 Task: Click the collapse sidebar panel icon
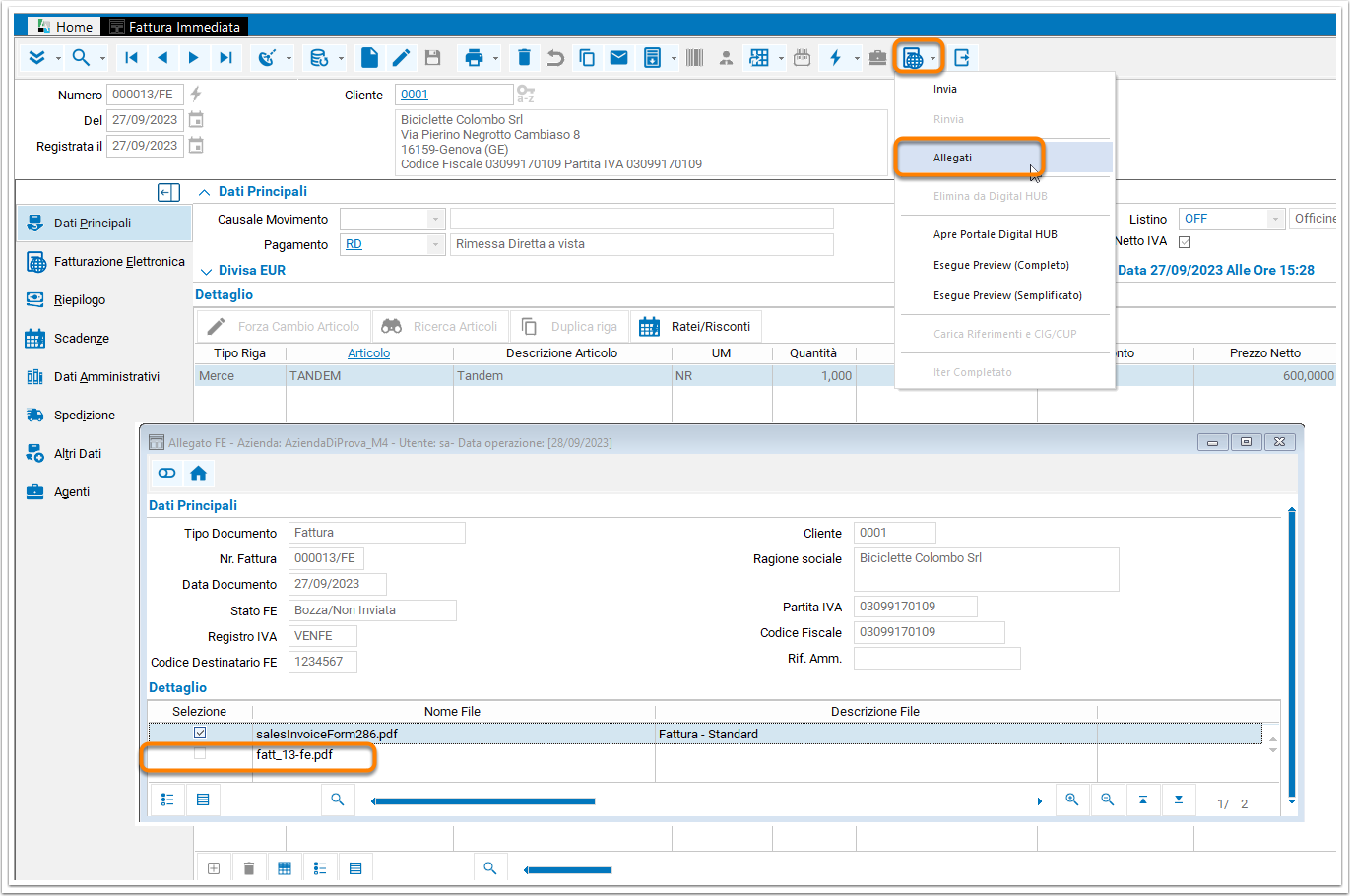pos(169,192)
